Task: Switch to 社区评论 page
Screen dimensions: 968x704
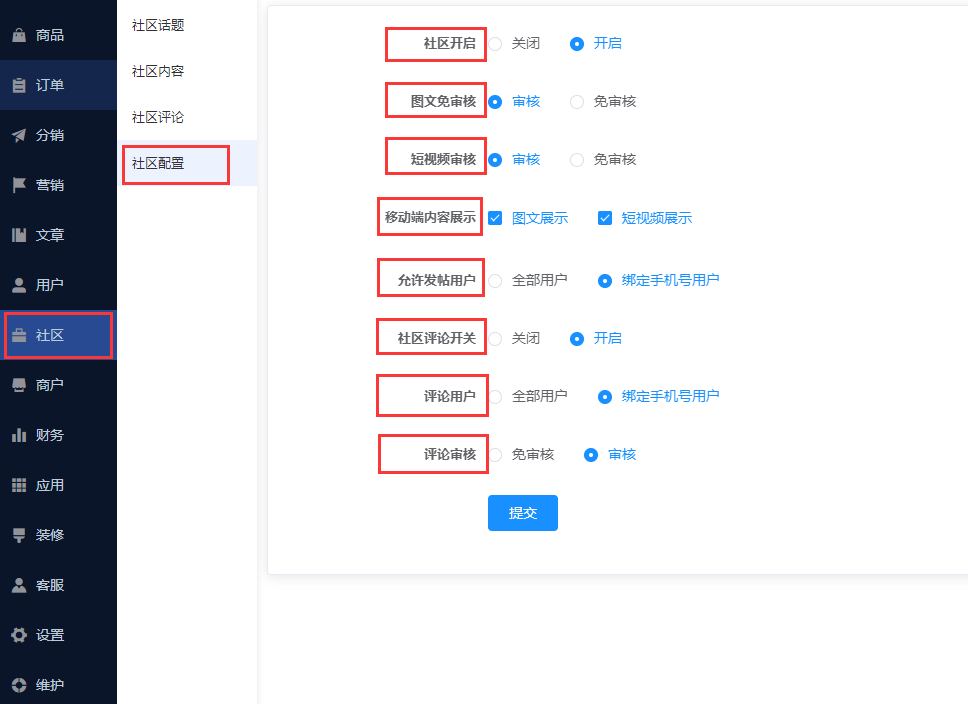Action: click(x=158, y=117)
